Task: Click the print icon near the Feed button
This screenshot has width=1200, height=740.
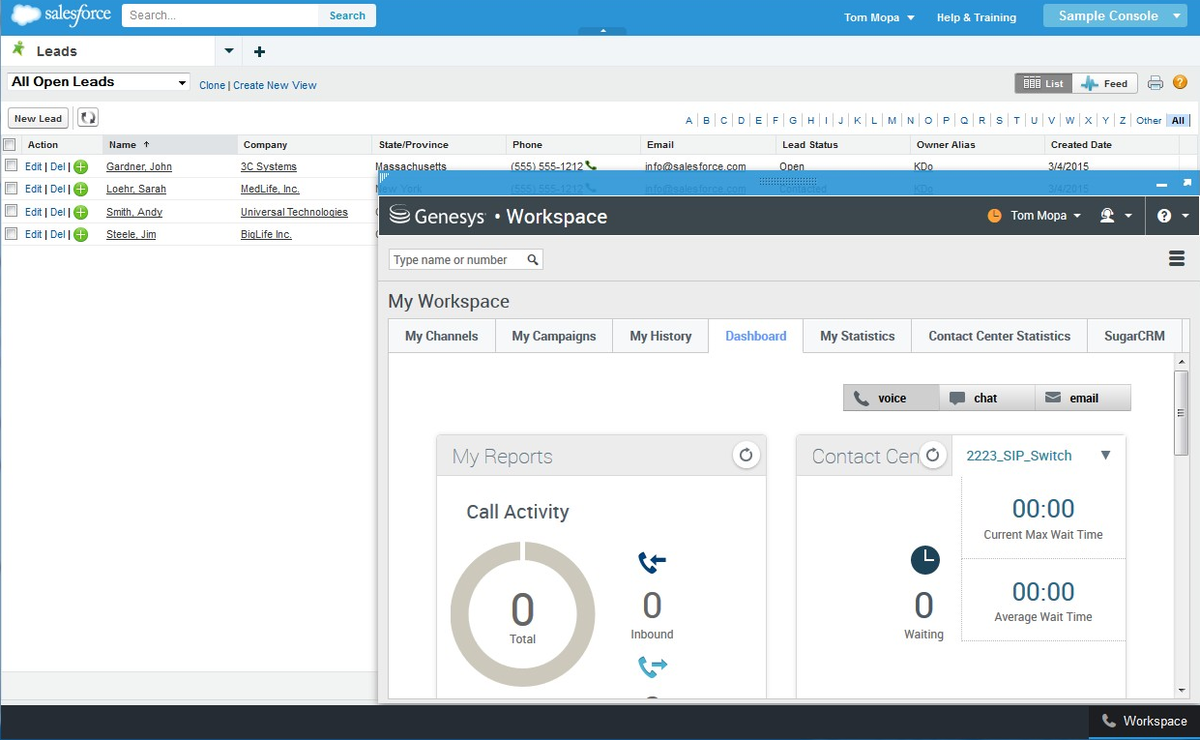Action: tap(1155, 83)
